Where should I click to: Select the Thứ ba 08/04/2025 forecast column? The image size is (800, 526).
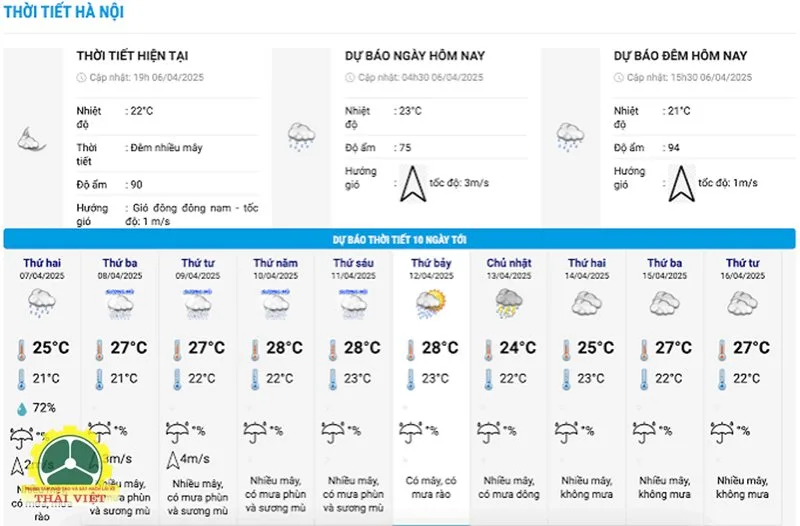(x=120, y=388)
